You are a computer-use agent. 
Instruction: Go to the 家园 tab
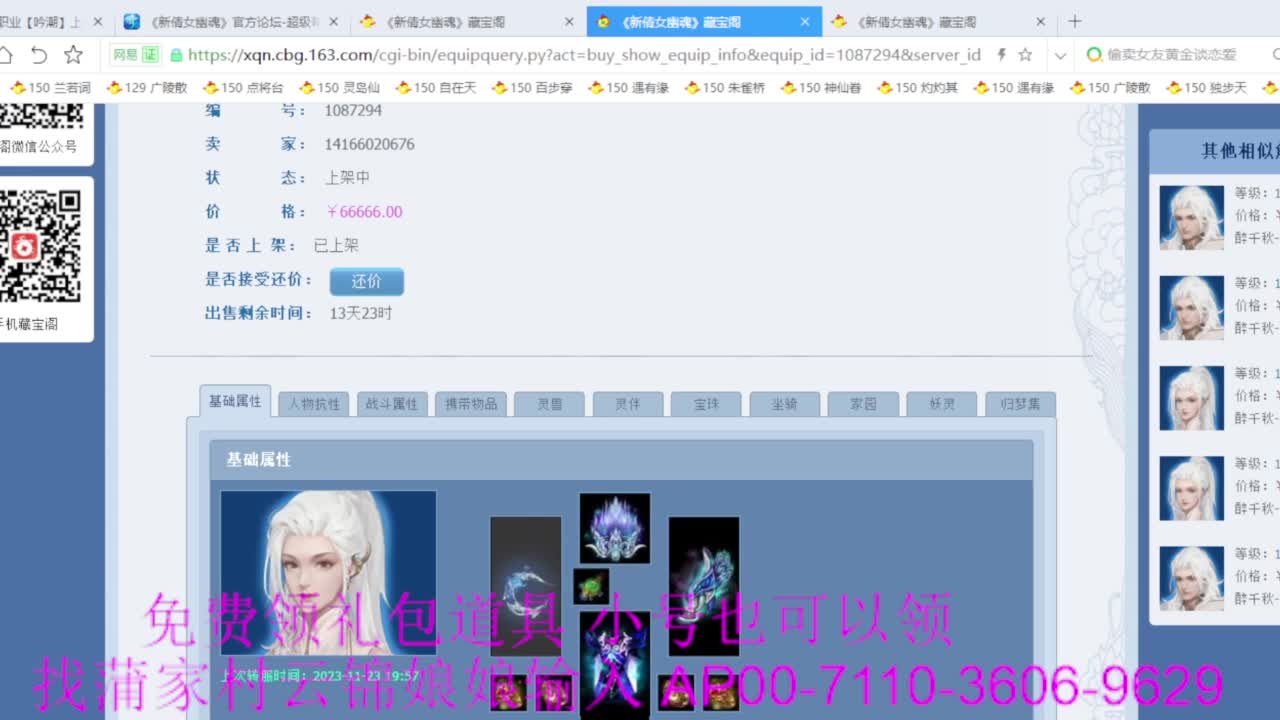(x=864, y=404)
